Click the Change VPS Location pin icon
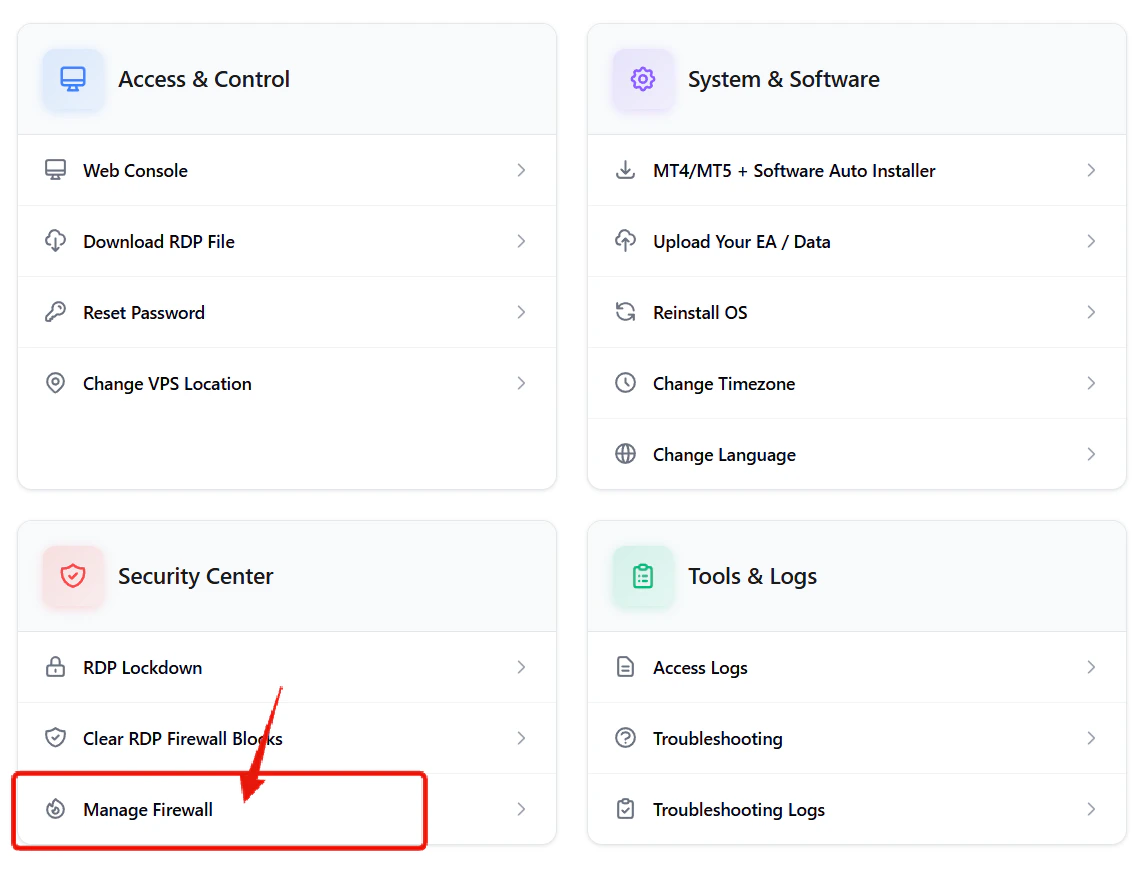Screen dimensions: 1143x869 click(55, 383)
